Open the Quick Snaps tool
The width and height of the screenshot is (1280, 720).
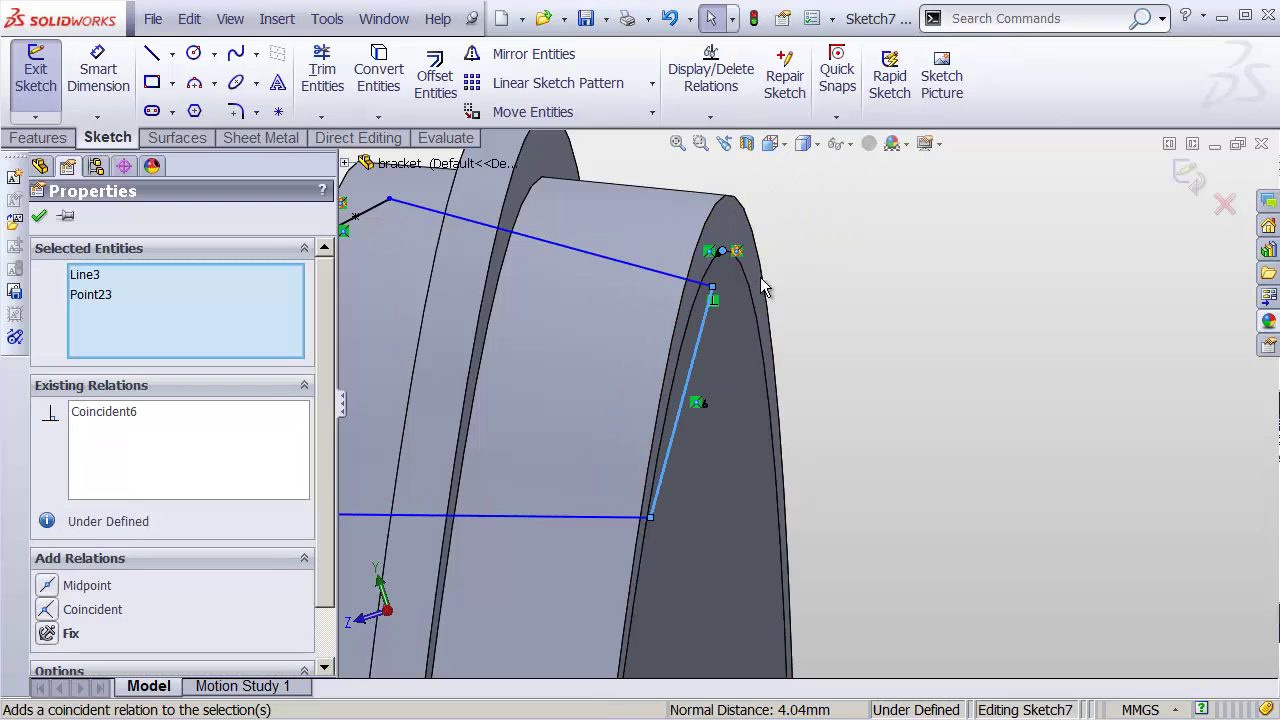coord(837,69)
